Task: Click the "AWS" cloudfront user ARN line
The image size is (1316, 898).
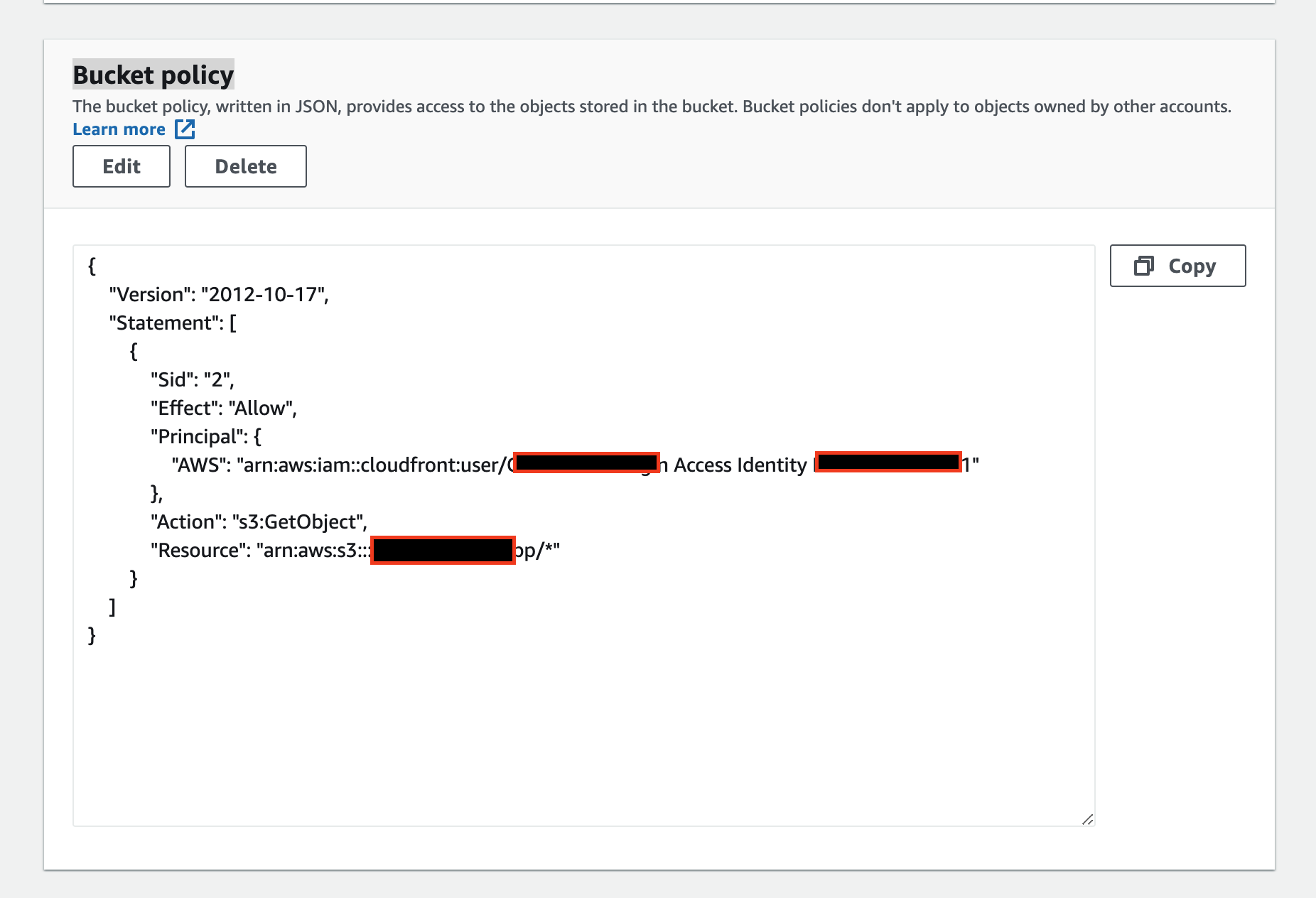Action: click(x=576, y=465)
